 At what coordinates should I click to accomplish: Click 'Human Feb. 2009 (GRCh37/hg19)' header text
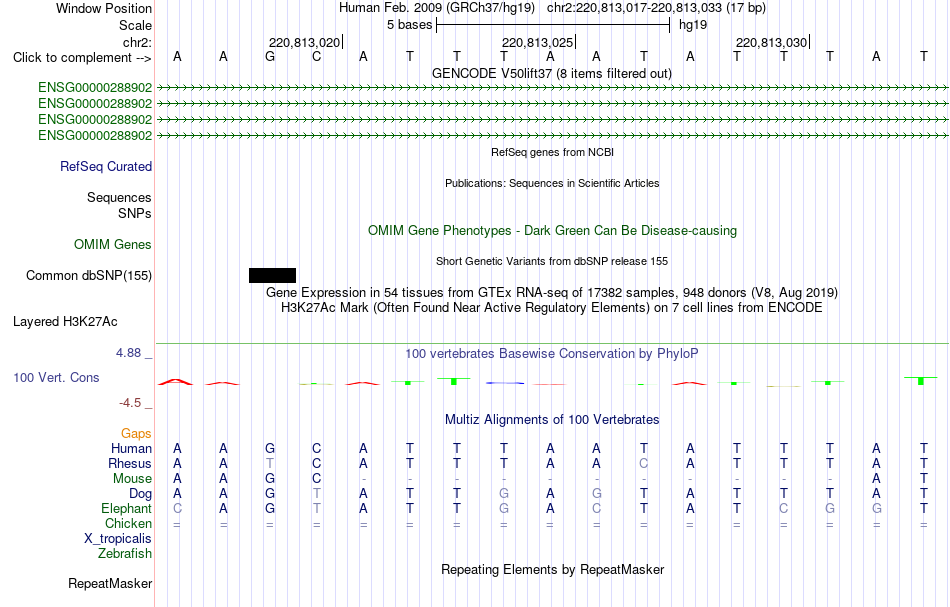point(437,8)
